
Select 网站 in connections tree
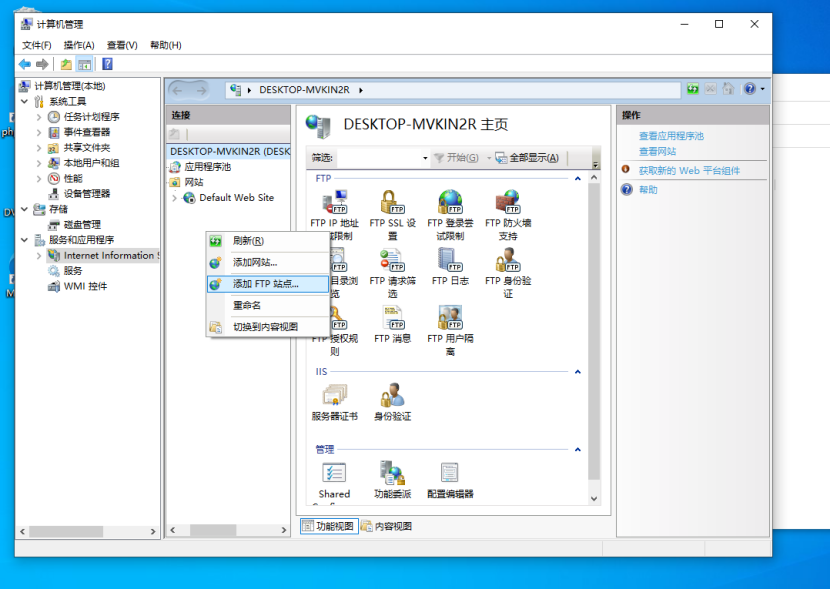coord(193,182)
